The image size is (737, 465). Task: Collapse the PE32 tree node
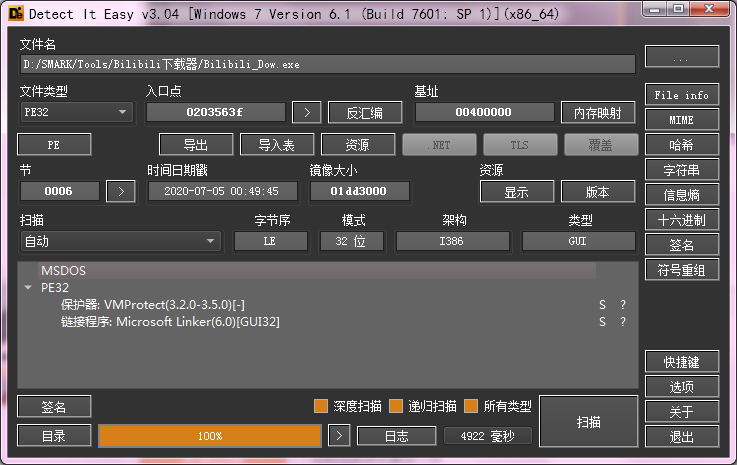[x=28, y=287]
